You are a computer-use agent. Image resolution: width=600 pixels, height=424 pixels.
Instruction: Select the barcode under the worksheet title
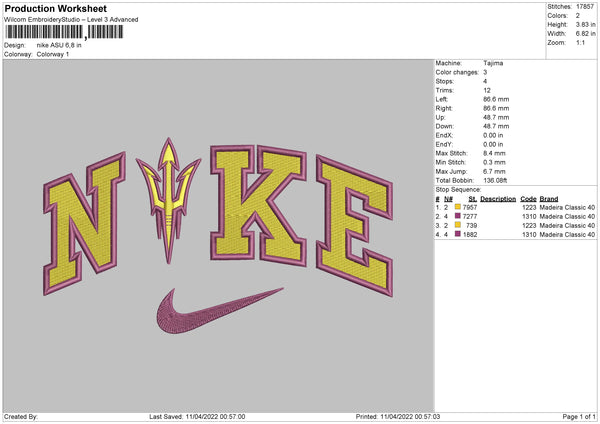coord(64,32)
